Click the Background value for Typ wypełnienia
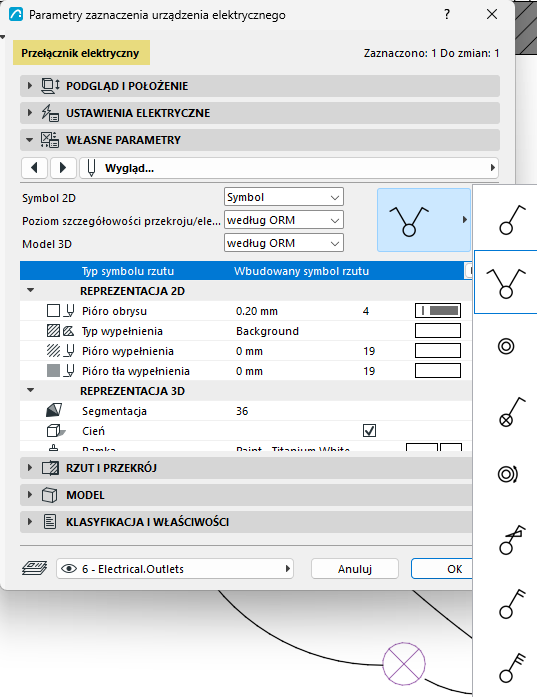This screenshot has height=697, width=537. [x=268, y=331]
